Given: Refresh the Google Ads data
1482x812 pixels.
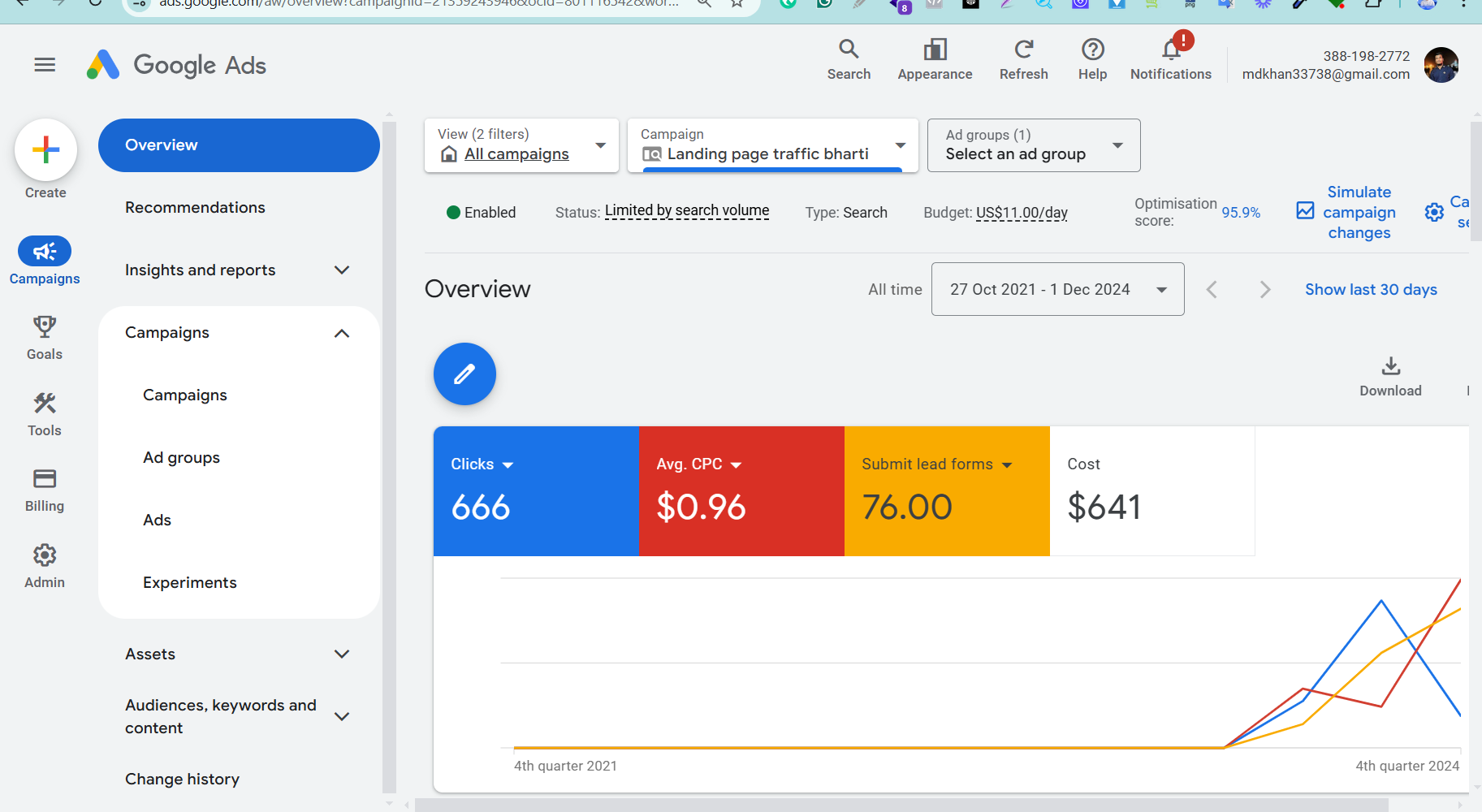Looking at the screenshot, I should (x=1023, y=59).
